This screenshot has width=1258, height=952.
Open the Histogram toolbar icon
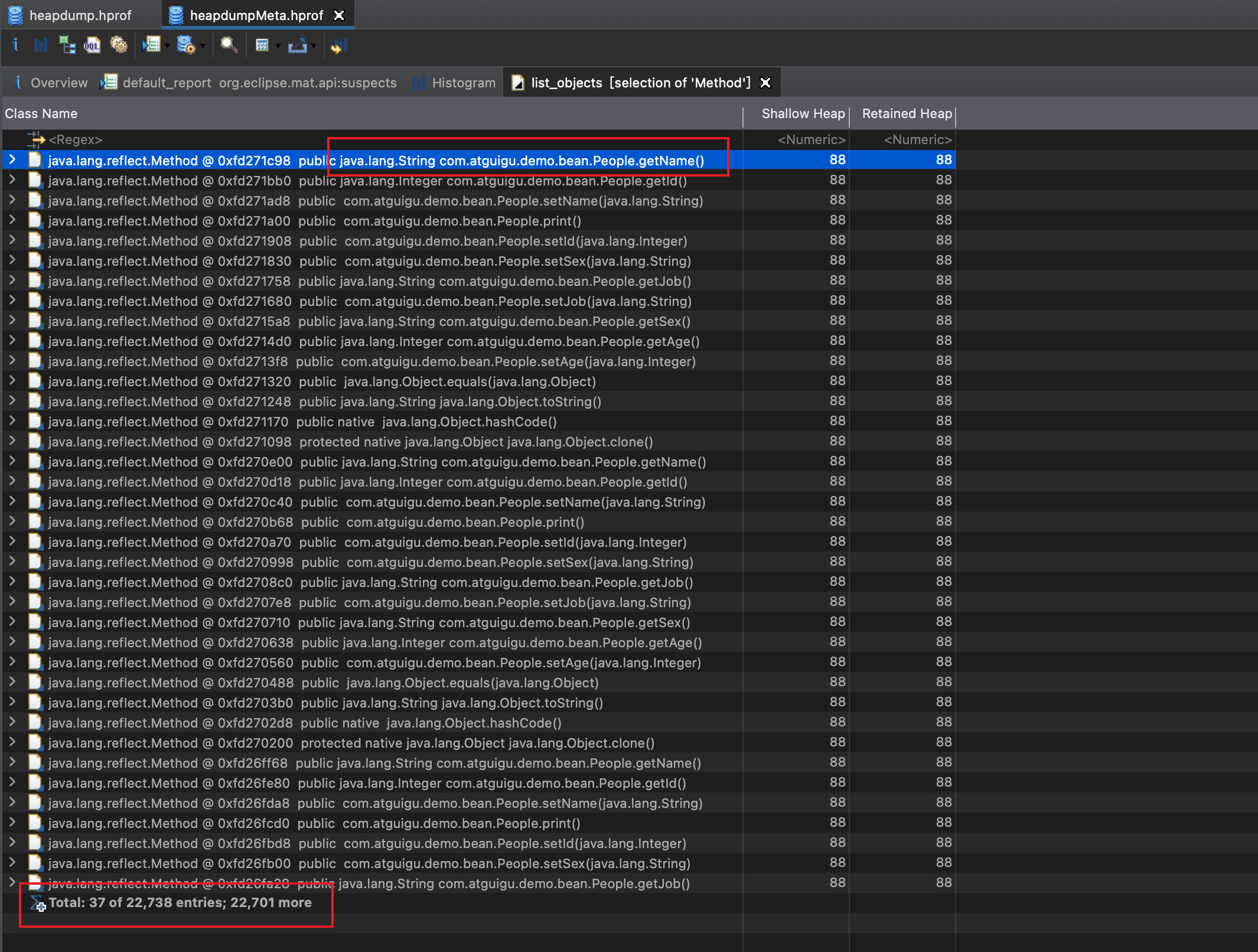click(40, 45)
